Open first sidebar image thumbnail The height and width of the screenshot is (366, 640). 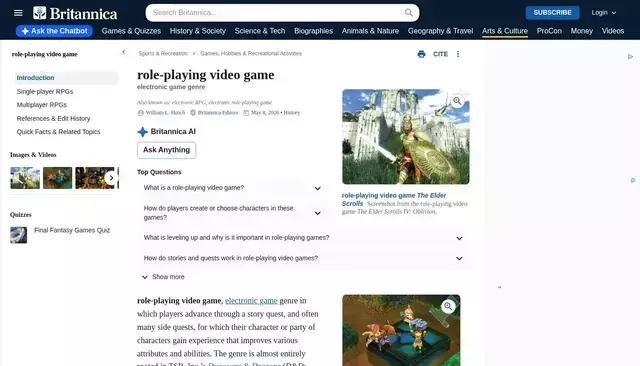(x=25, y=178)
